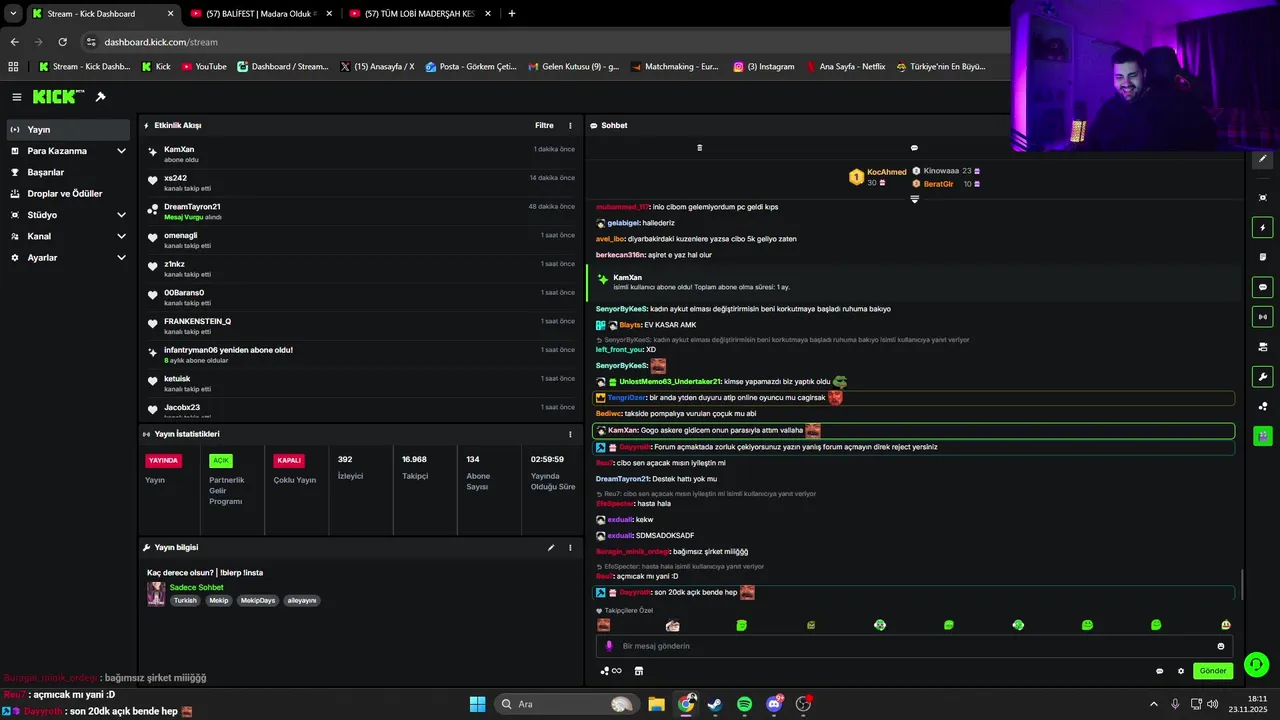Viewport: 1280px width, 720px height.
Task: Open the hamburger menu next to Kick logo
Action: (x=17, y=97)
